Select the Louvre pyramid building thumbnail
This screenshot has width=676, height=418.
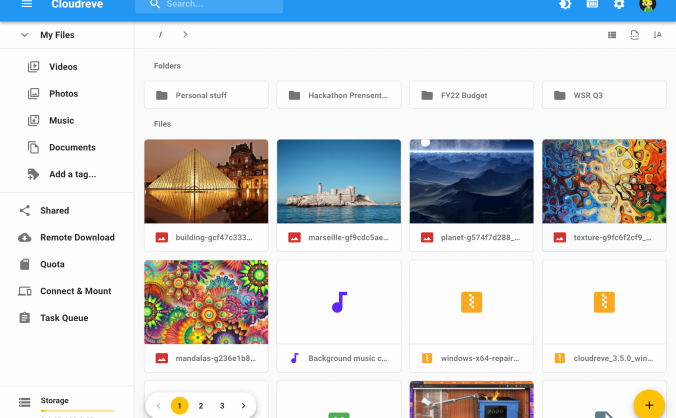206,181
